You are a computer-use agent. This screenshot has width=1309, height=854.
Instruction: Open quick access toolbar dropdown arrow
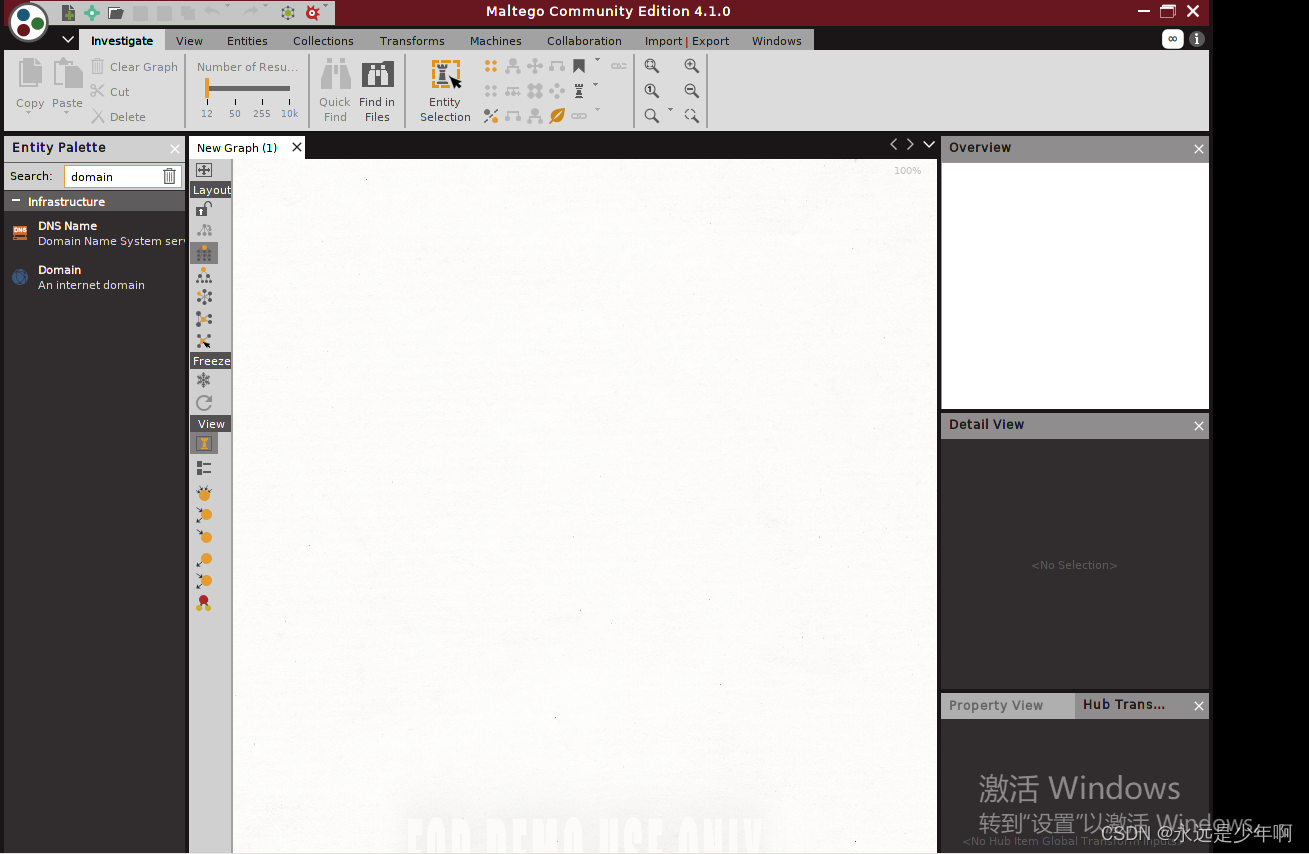click(326, 8)
